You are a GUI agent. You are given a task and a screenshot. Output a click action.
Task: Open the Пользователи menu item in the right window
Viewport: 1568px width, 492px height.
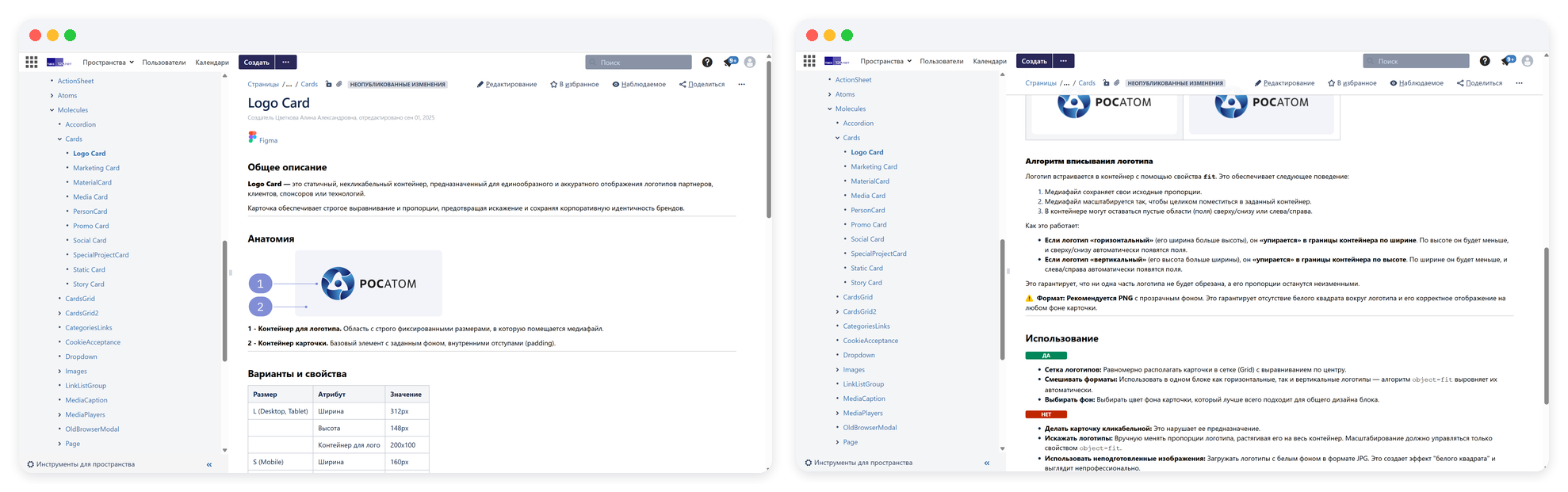[942, 61]
